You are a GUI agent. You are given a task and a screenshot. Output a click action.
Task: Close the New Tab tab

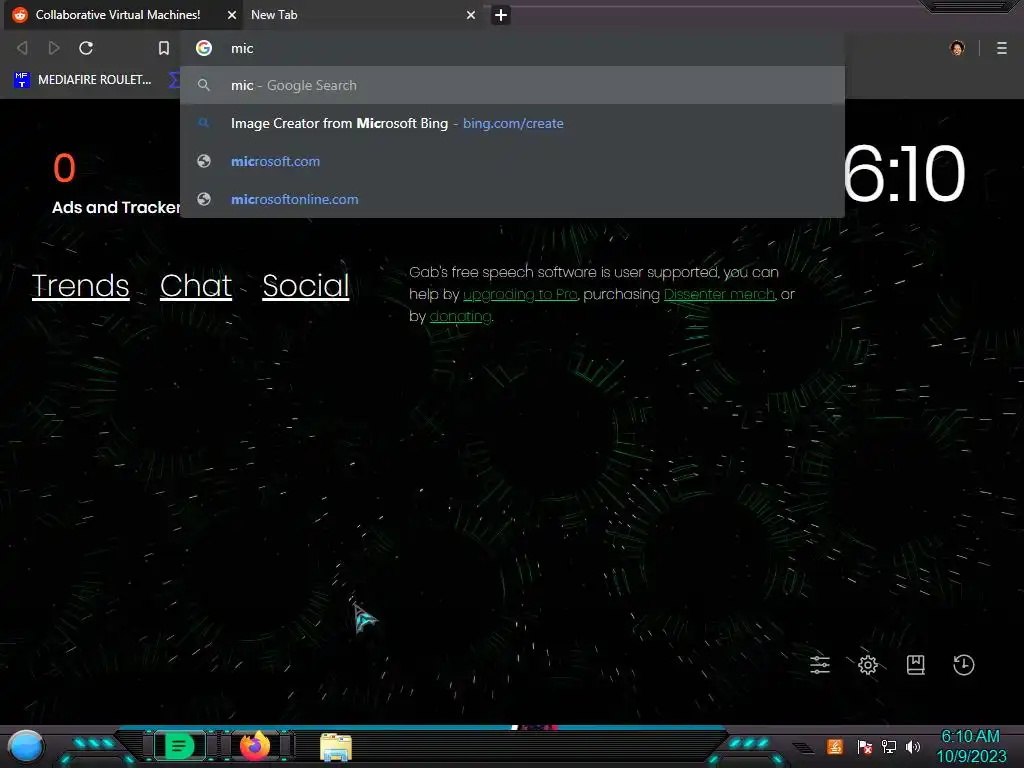(x=471, y=15)
